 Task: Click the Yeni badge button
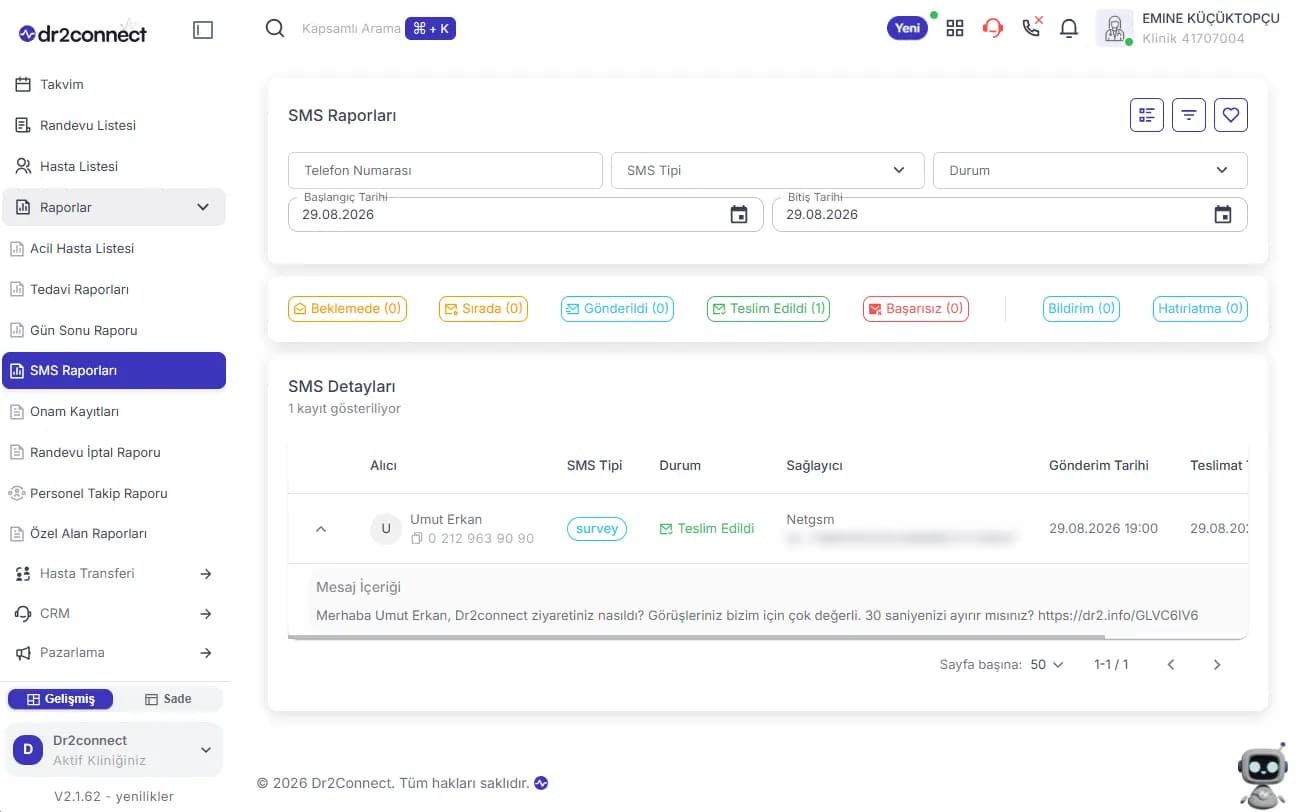tap(907, 28)
